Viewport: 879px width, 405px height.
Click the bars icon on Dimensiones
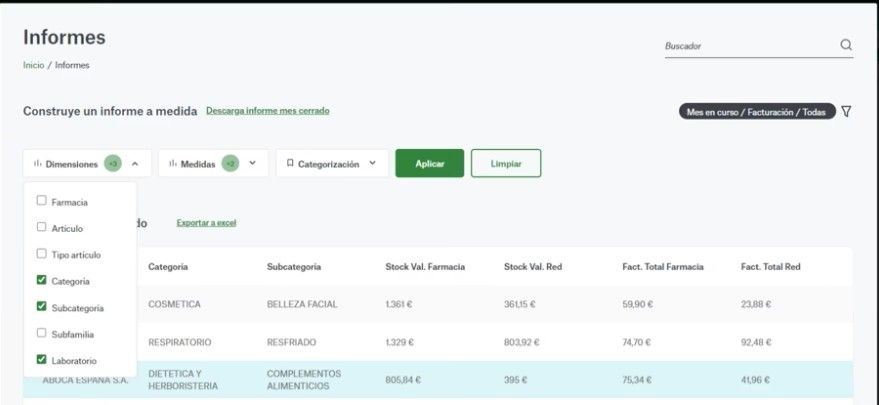(38, 164)
